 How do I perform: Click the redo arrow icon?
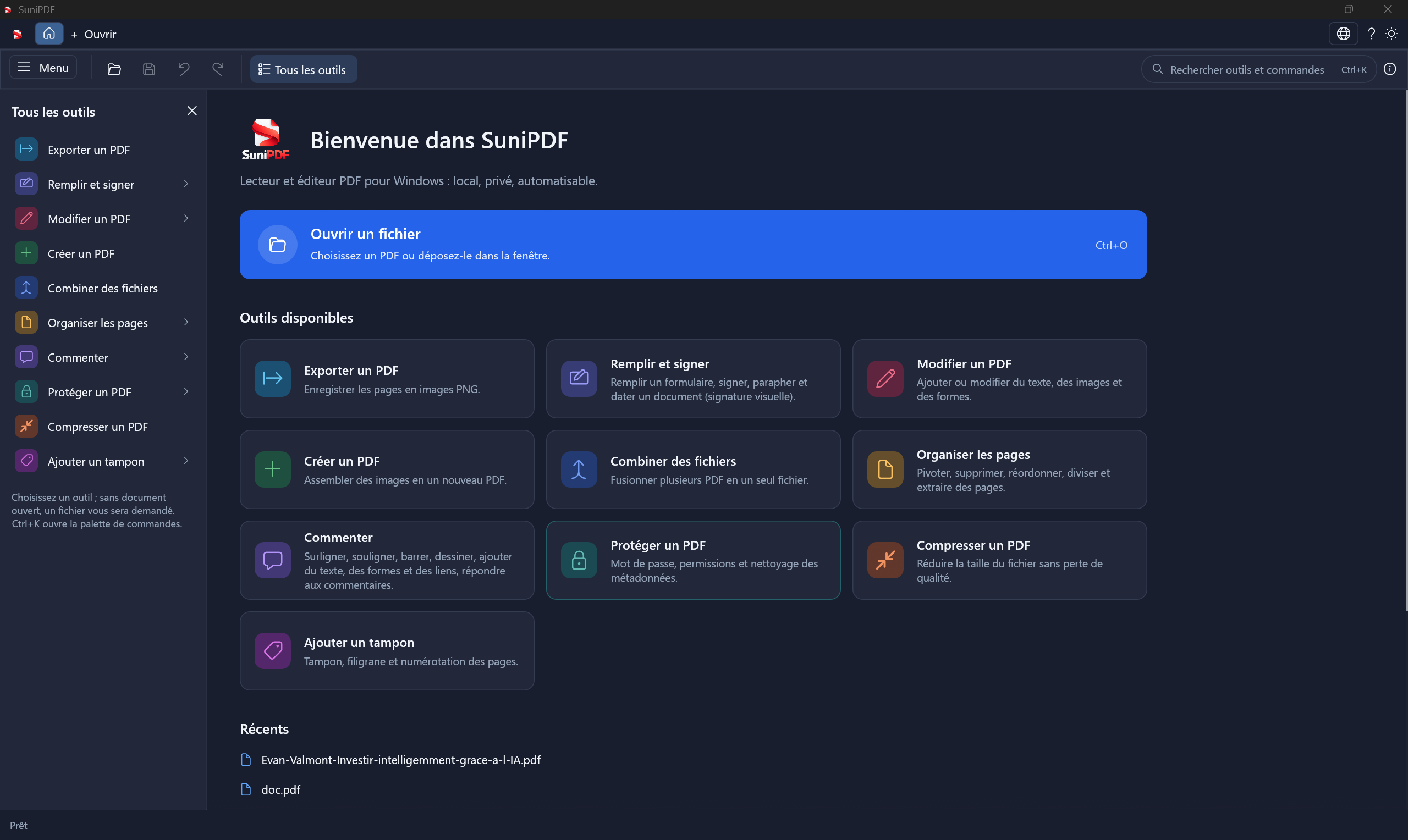[218, 69]
